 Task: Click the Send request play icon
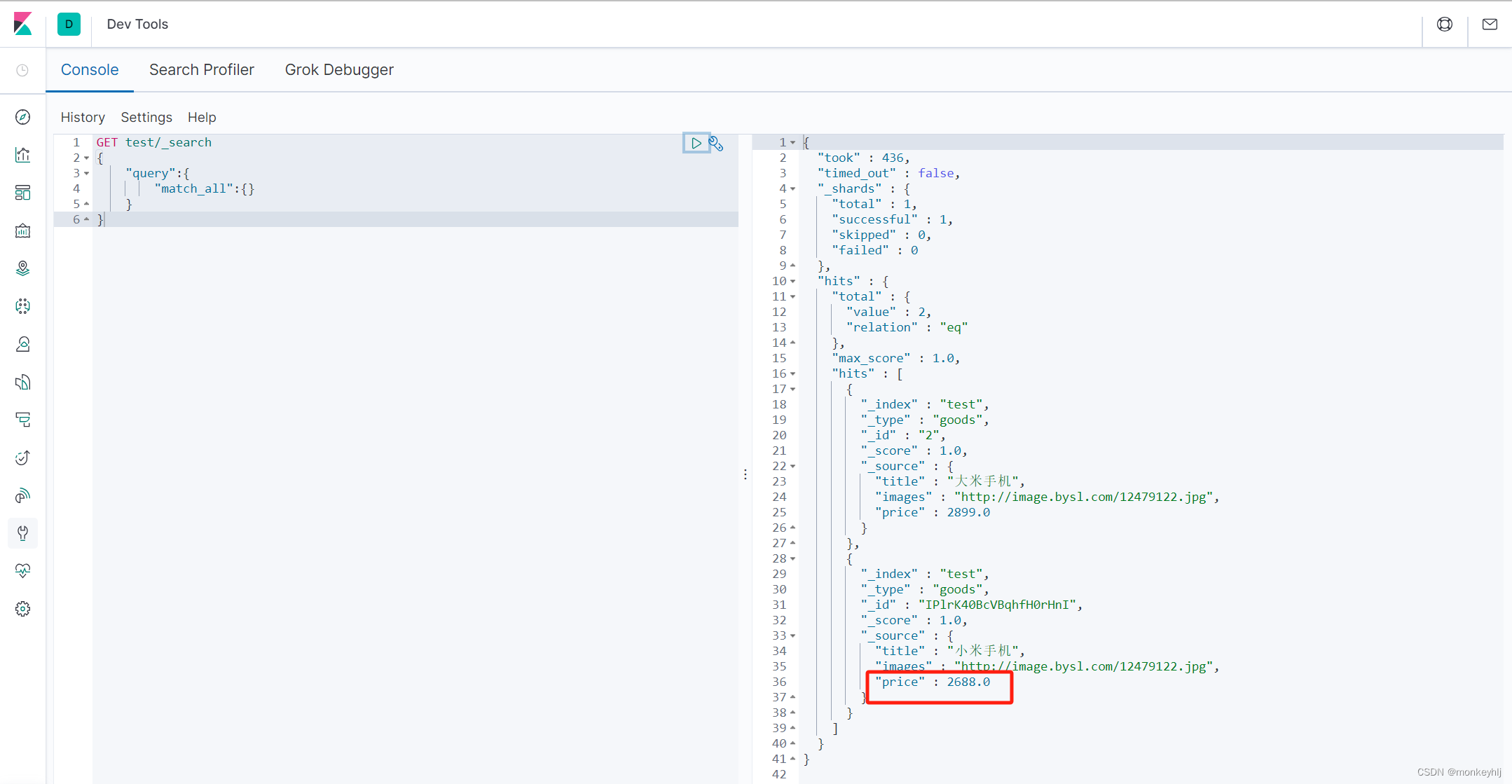coord(696,143)
